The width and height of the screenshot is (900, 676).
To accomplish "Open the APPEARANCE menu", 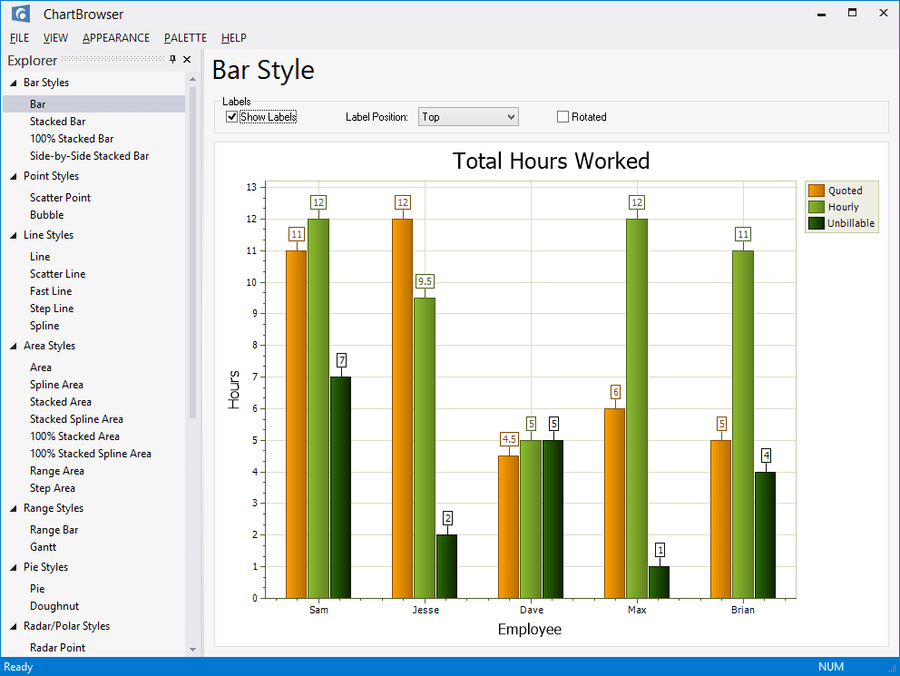I will point(116,38).
